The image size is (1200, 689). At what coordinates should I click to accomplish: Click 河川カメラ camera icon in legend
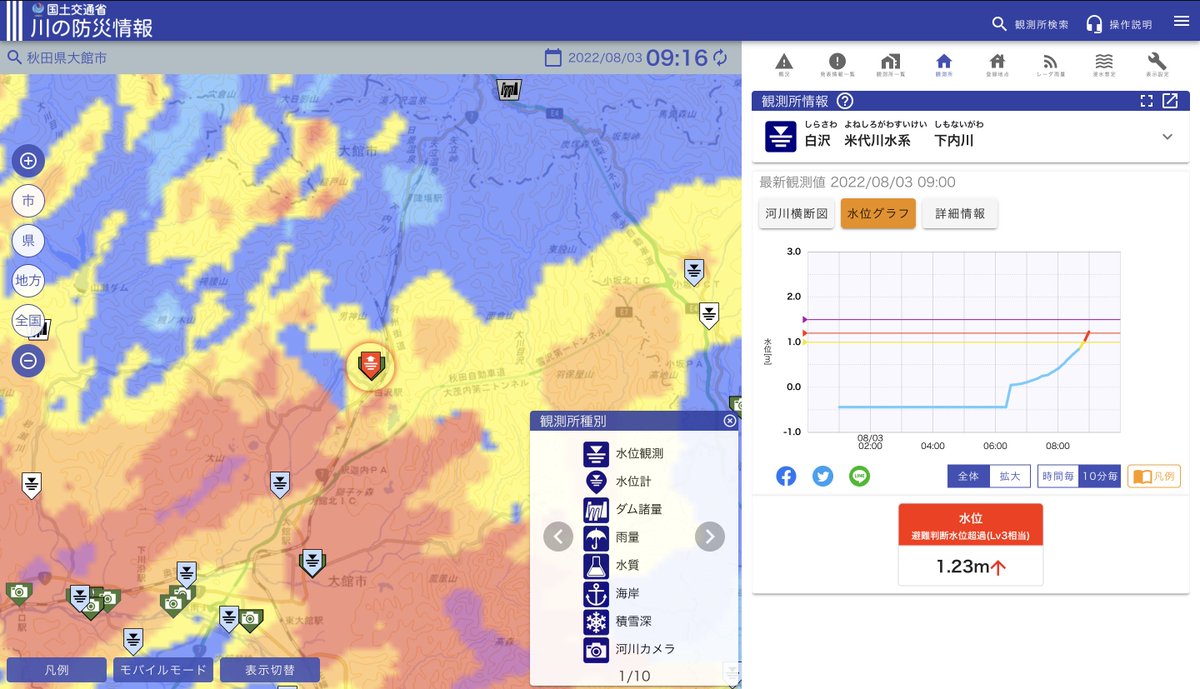point(596,649)
